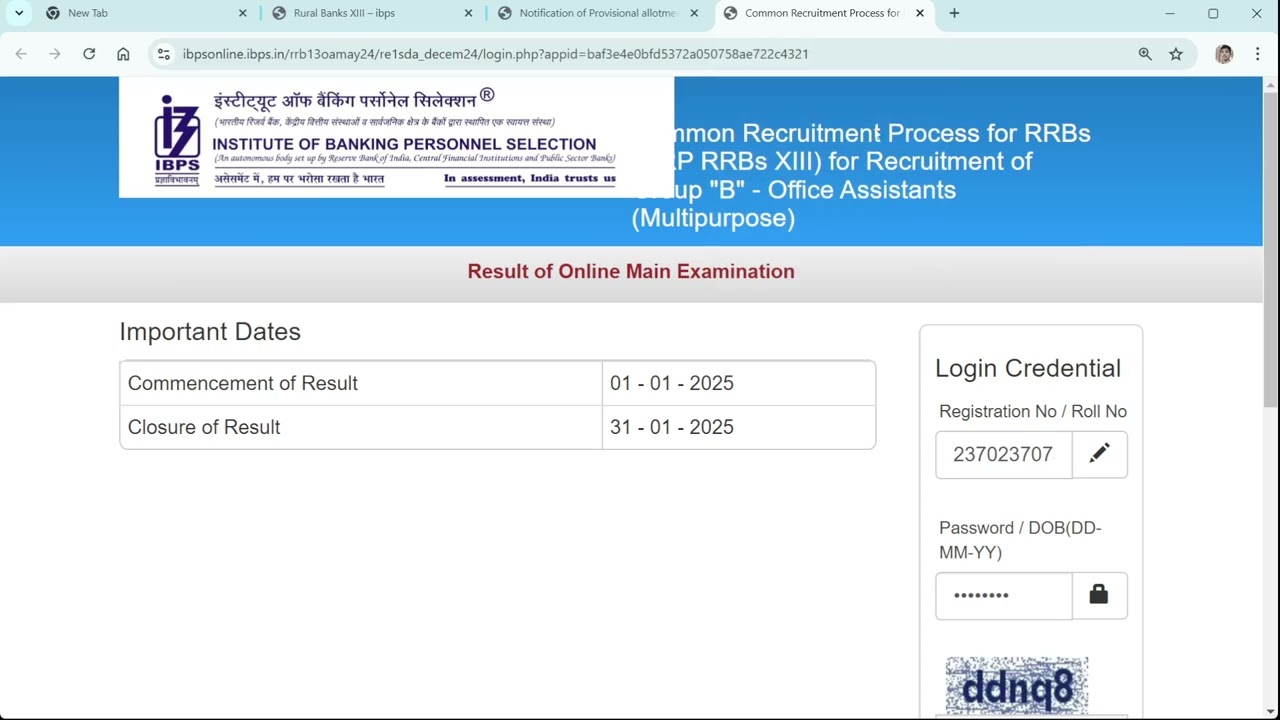Click the Result of Online Main Examination heading
The width and height of the screenshot is (1280, 720).
coord(631,271)
